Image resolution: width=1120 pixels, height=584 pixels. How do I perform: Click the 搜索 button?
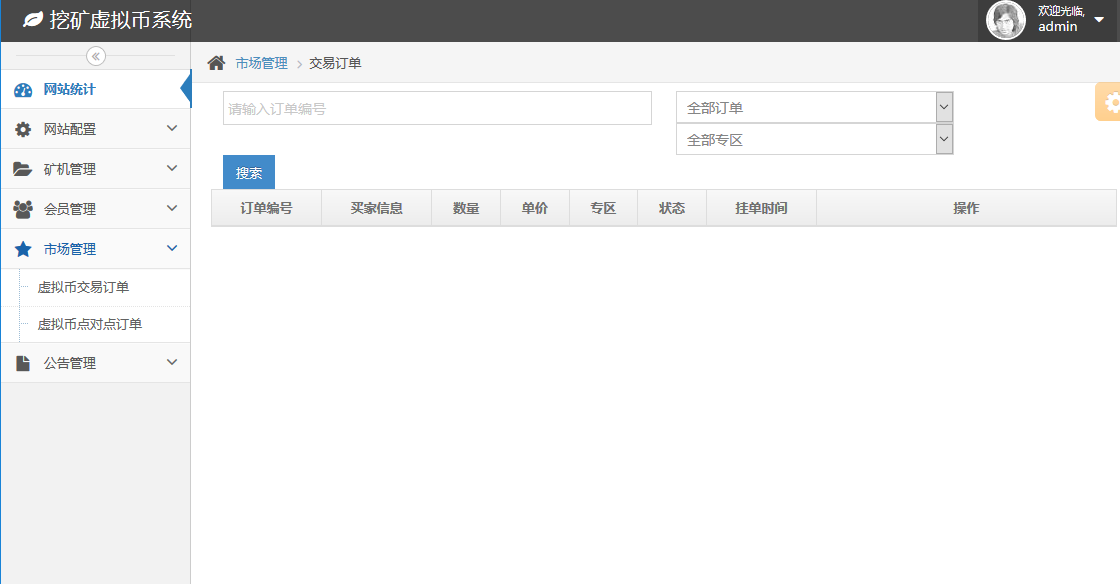249,173
